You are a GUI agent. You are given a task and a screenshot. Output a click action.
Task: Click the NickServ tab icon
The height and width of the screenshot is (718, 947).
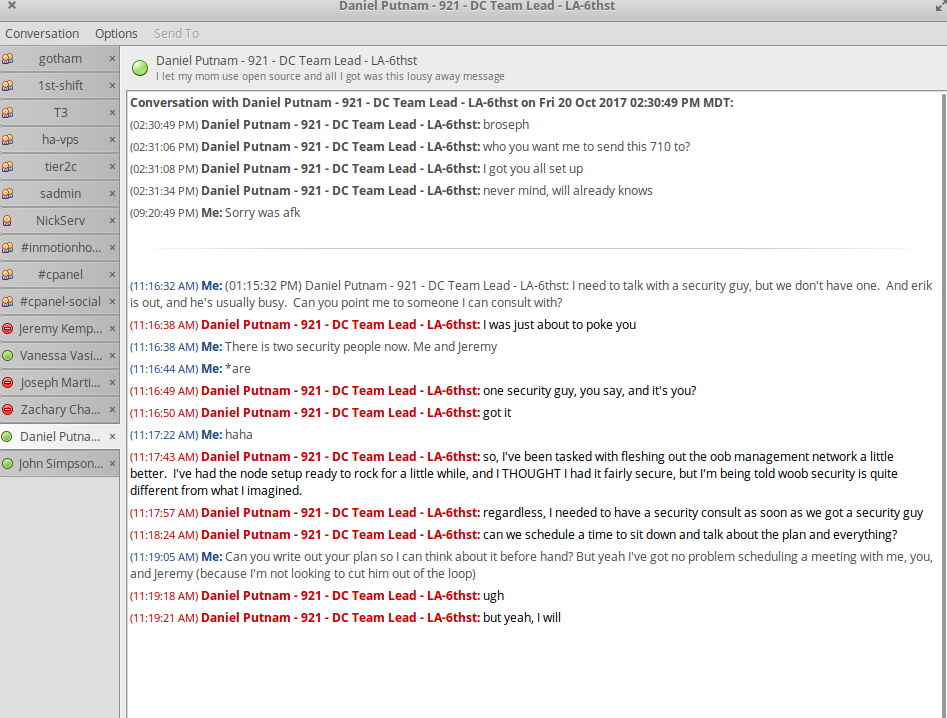click(8, 221)
